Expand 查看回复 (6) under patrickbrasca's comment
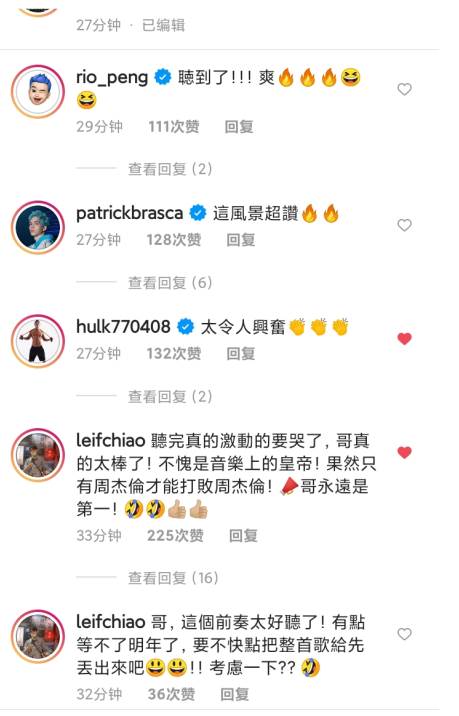 pyautogui.click(x=170, y=283)
